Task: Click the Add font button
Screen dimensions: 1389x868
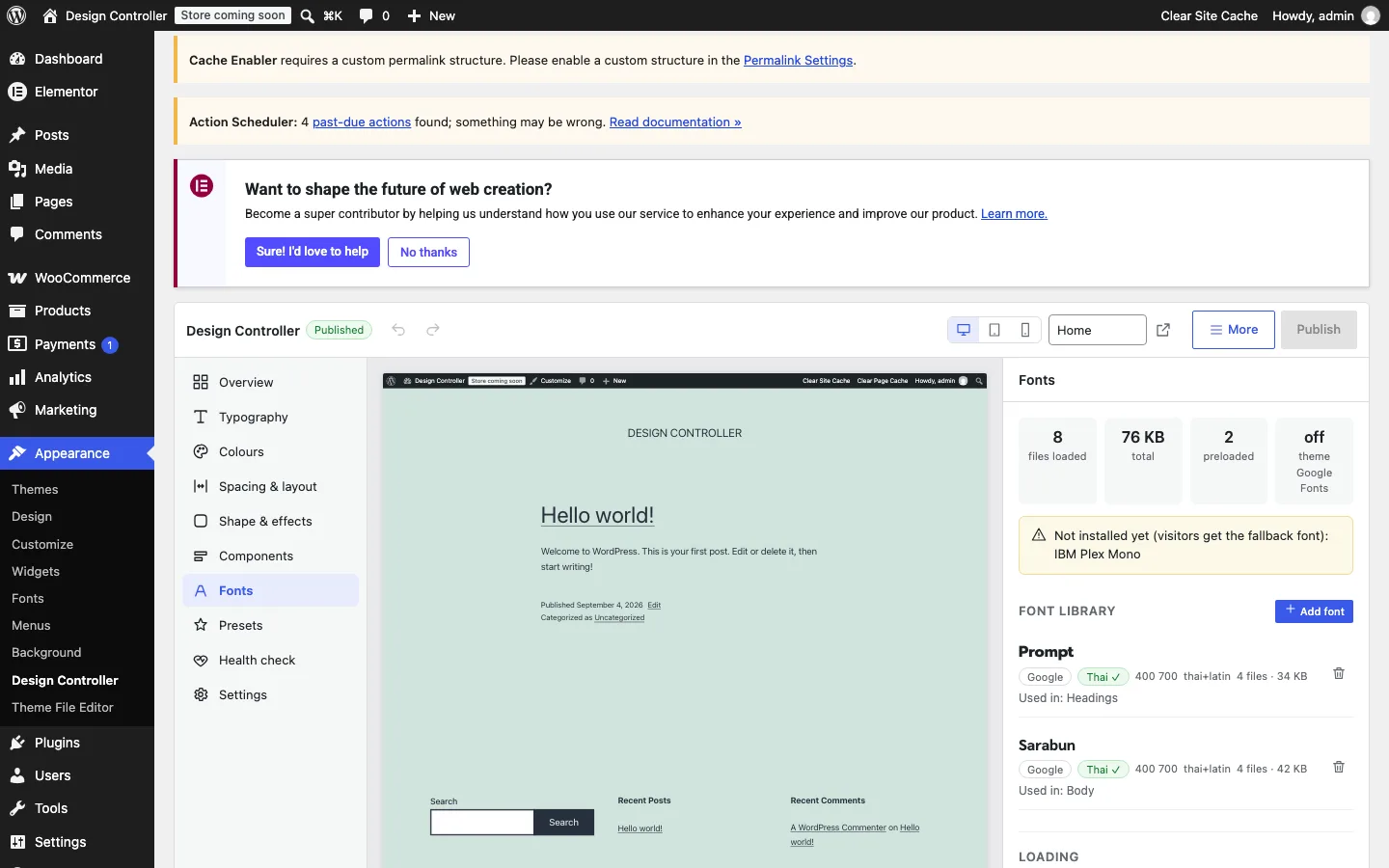Action: [x=1314, y=611]
